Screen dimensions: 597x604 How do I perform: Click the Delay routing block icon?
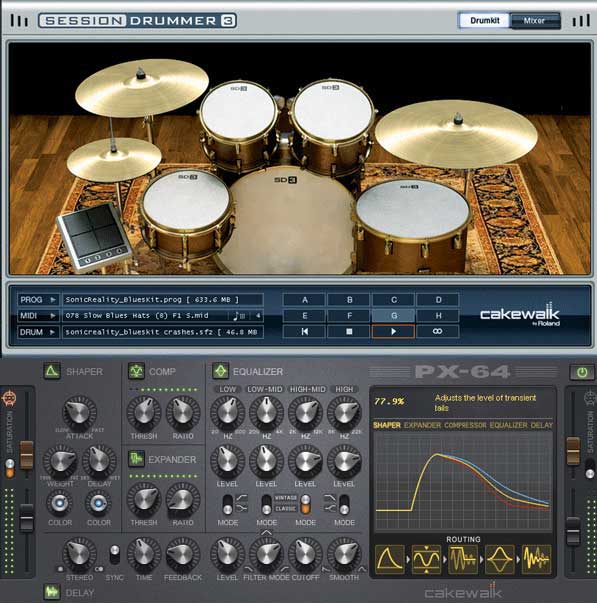click(x=537, y=559)
